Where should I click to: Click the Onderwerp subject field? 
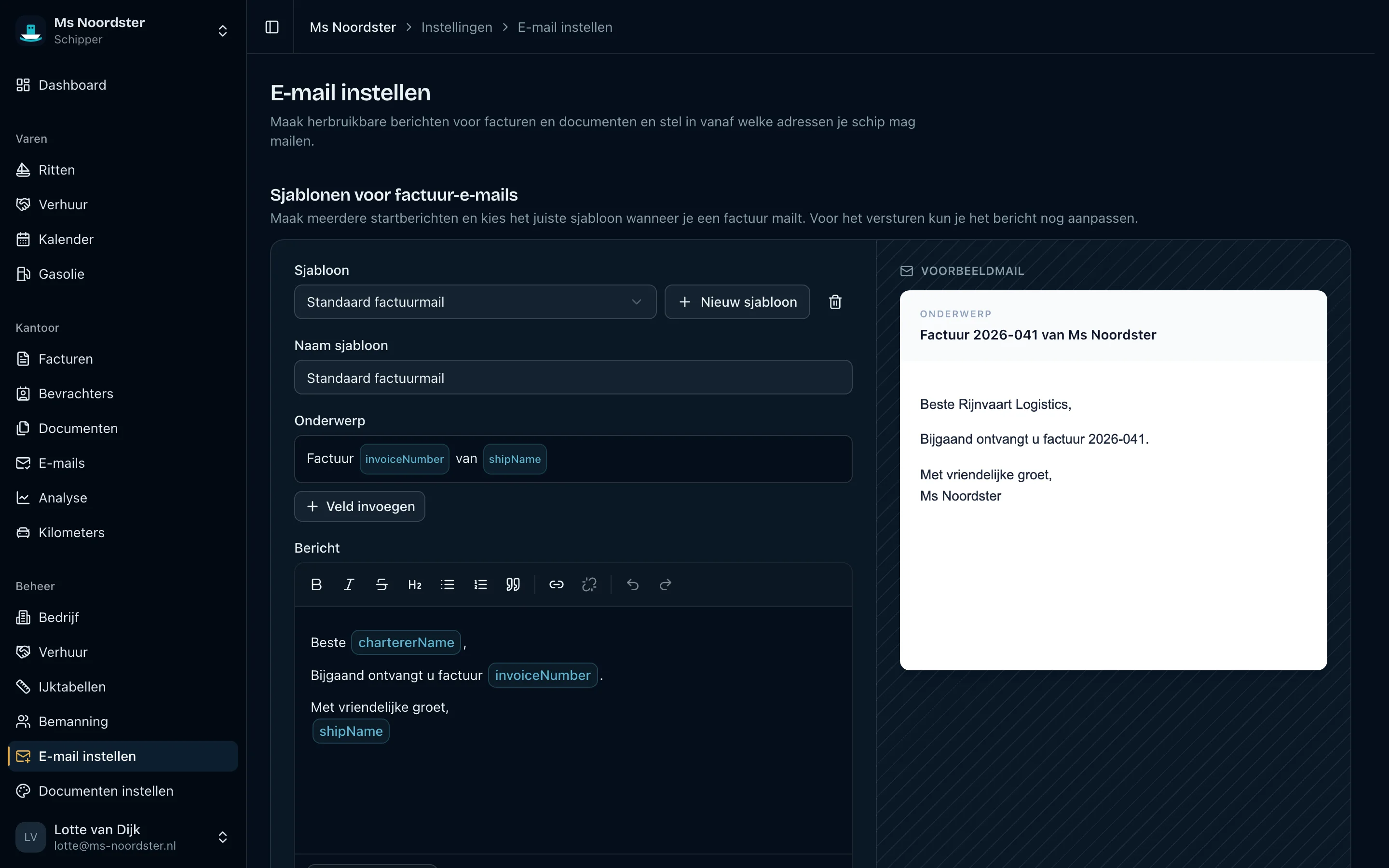(x=573, y=459)
